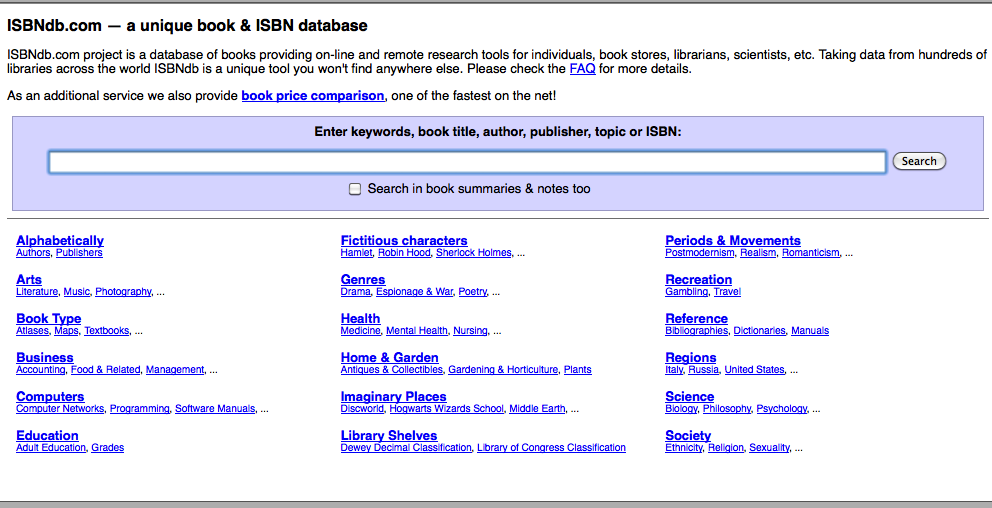Open the Business category

pyautogui.click(x=45, y=357)
